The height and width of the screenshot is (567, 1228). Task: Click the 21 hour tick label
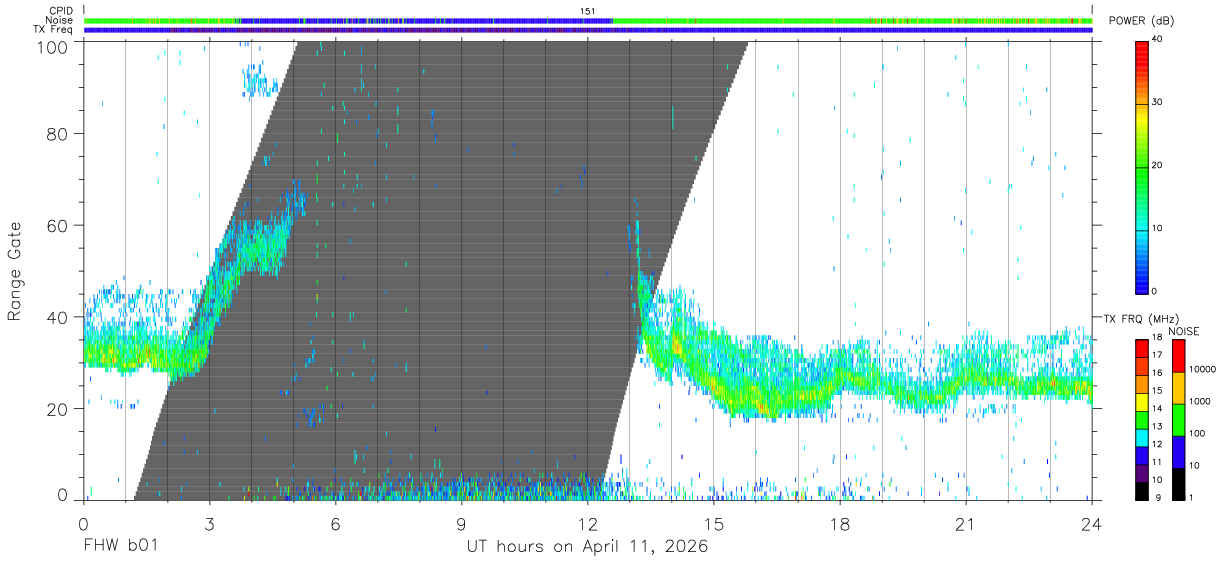click(965, 524)
